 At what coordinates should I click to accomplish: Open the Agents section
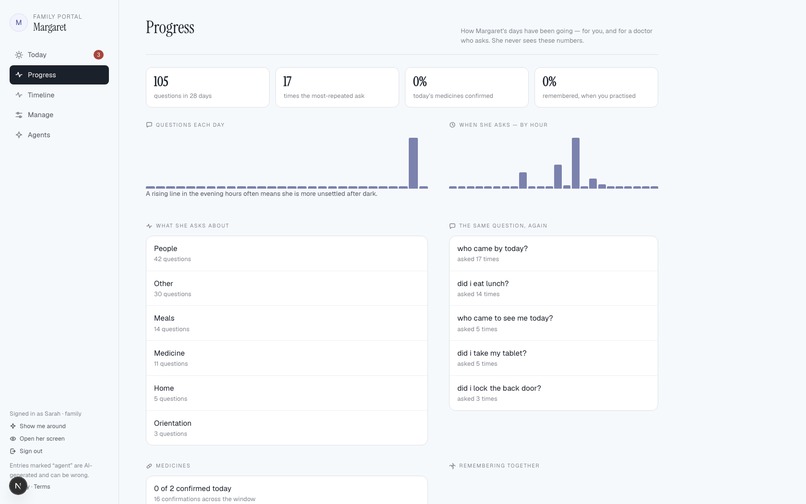coord(59,135)
